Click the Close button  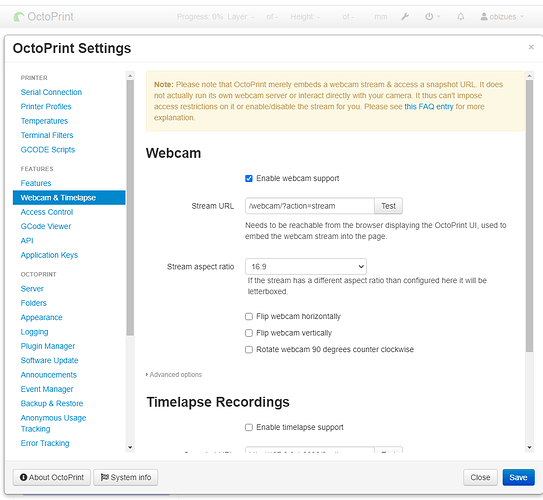click(x=480, y=477)
